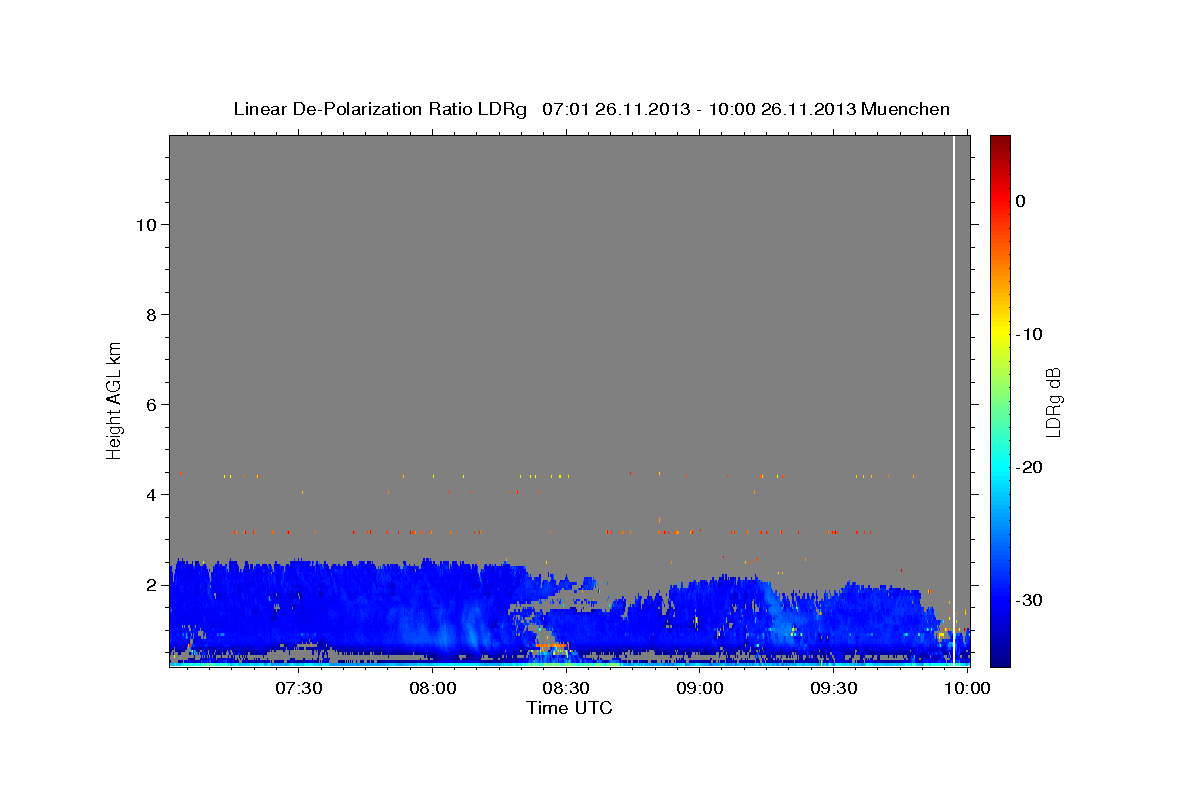Click the 'LDRg dB' colorbar label
This screenshot has height=800, width=1200.
(x=1052, y=401)
